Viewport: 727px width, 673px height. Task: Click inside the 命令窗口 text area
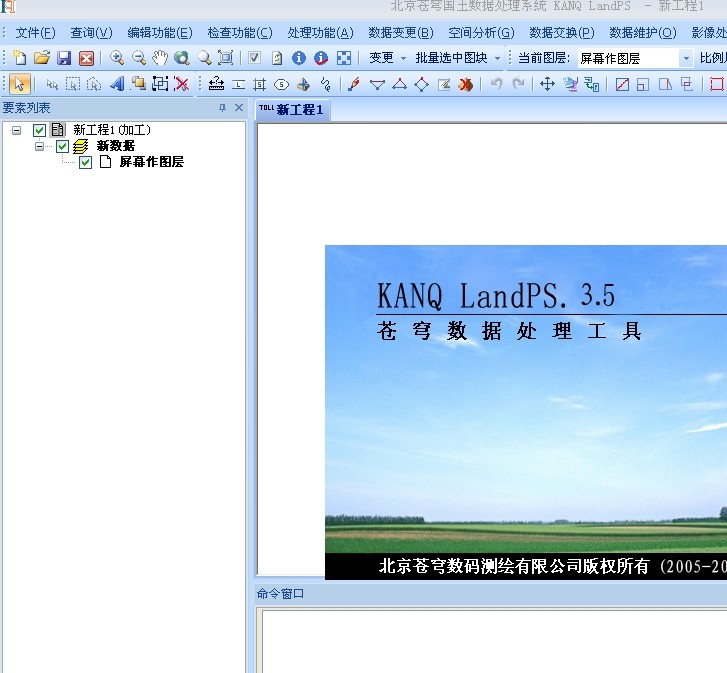(494, 641)
